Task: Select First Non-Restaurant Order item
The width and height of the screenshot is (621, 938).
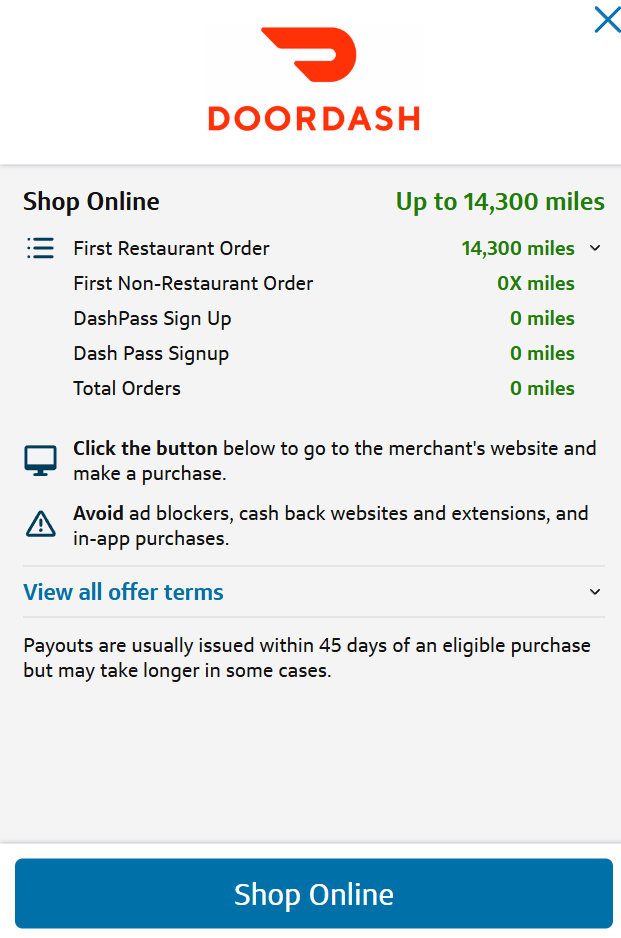Action: pos(193,283)
